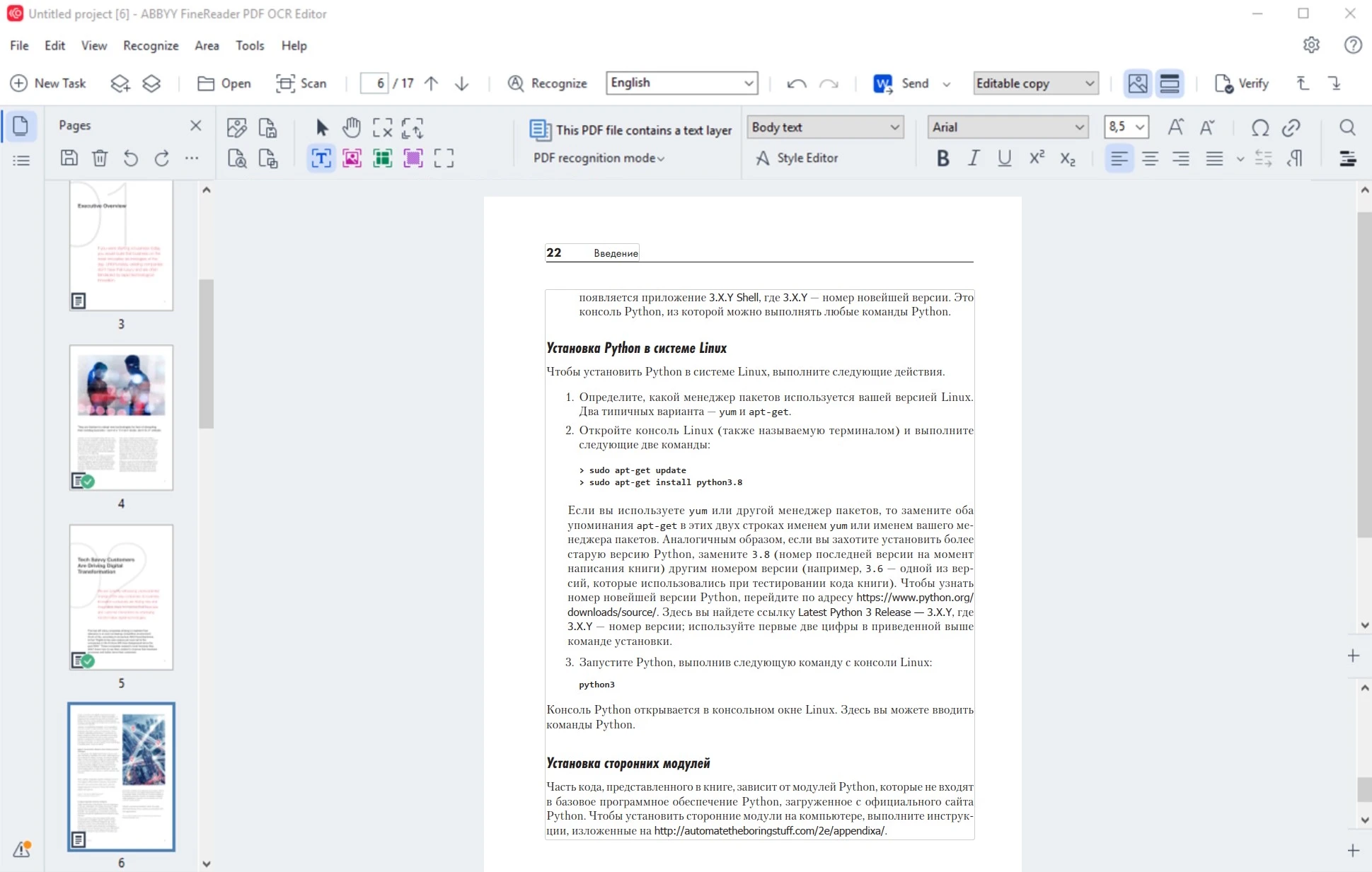Click the Send to Word button

(x=901, y=83)
